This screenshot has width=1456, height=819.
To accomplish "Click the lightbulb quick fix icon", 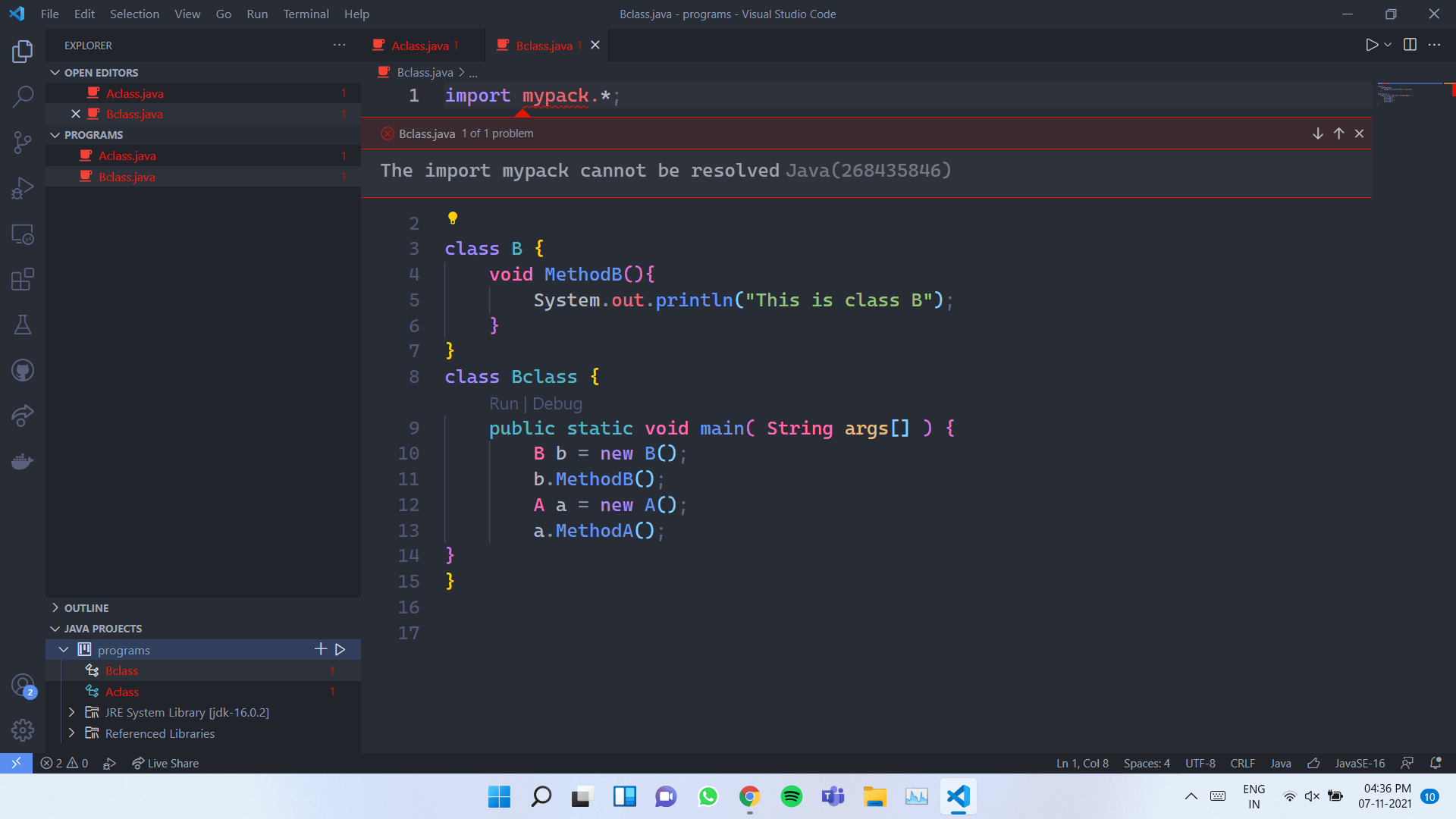I will [x=453, y=218].
